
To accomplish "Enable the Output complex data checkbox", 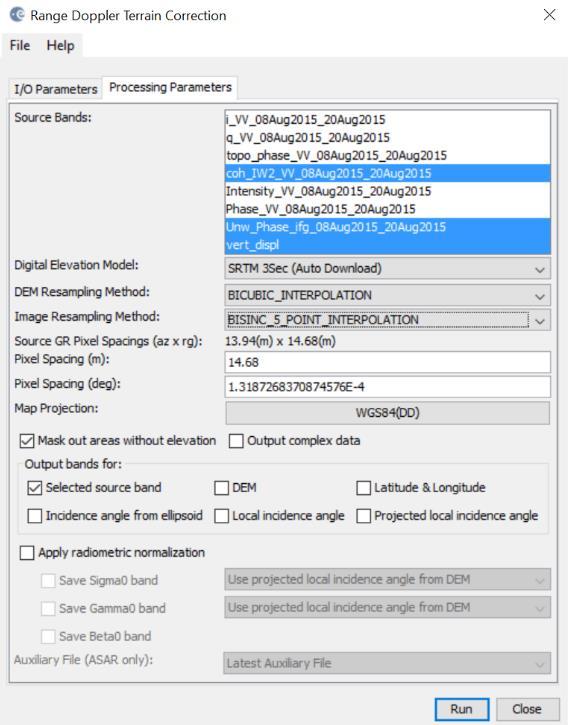I will [x=236, y=441].
